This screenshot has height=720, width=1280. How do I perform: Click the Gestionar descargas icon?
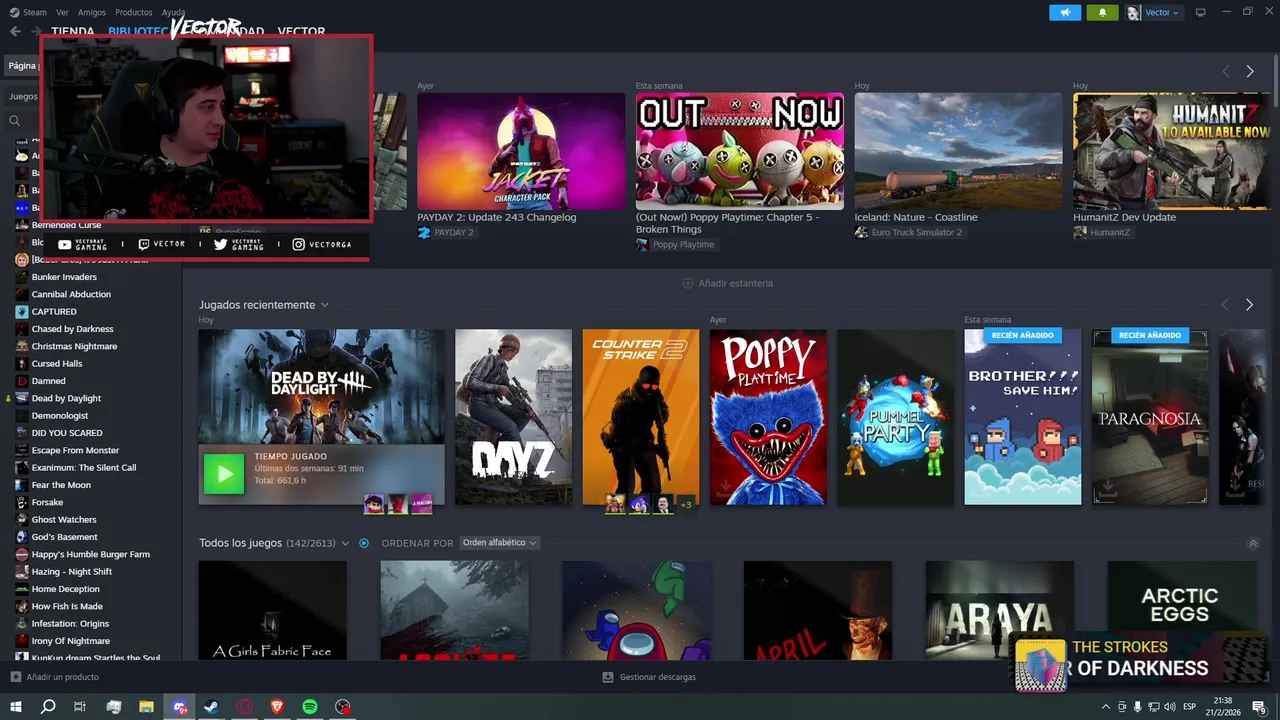pyautogui.click(x=608, y=677)
